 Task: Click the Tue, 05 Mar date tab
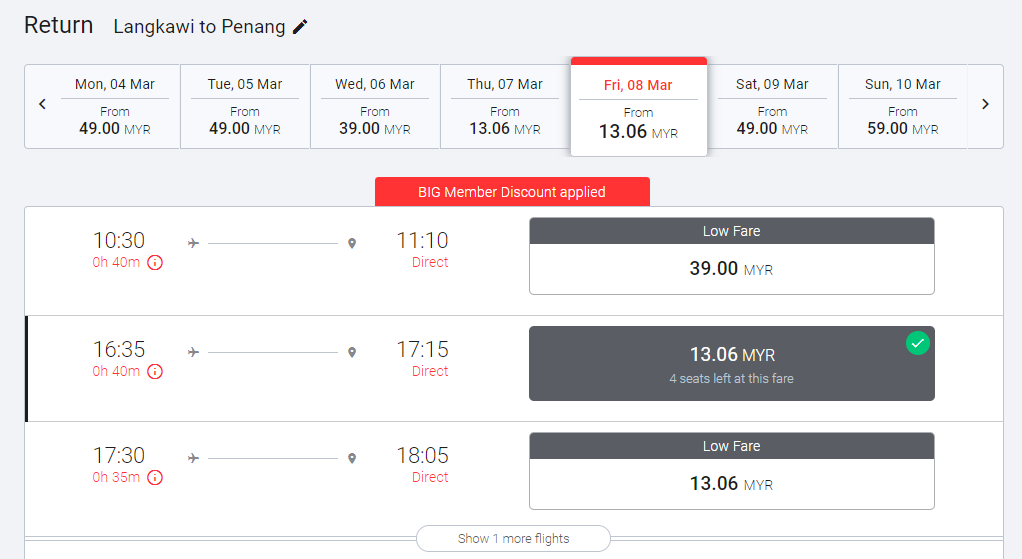tap(245, 106)
